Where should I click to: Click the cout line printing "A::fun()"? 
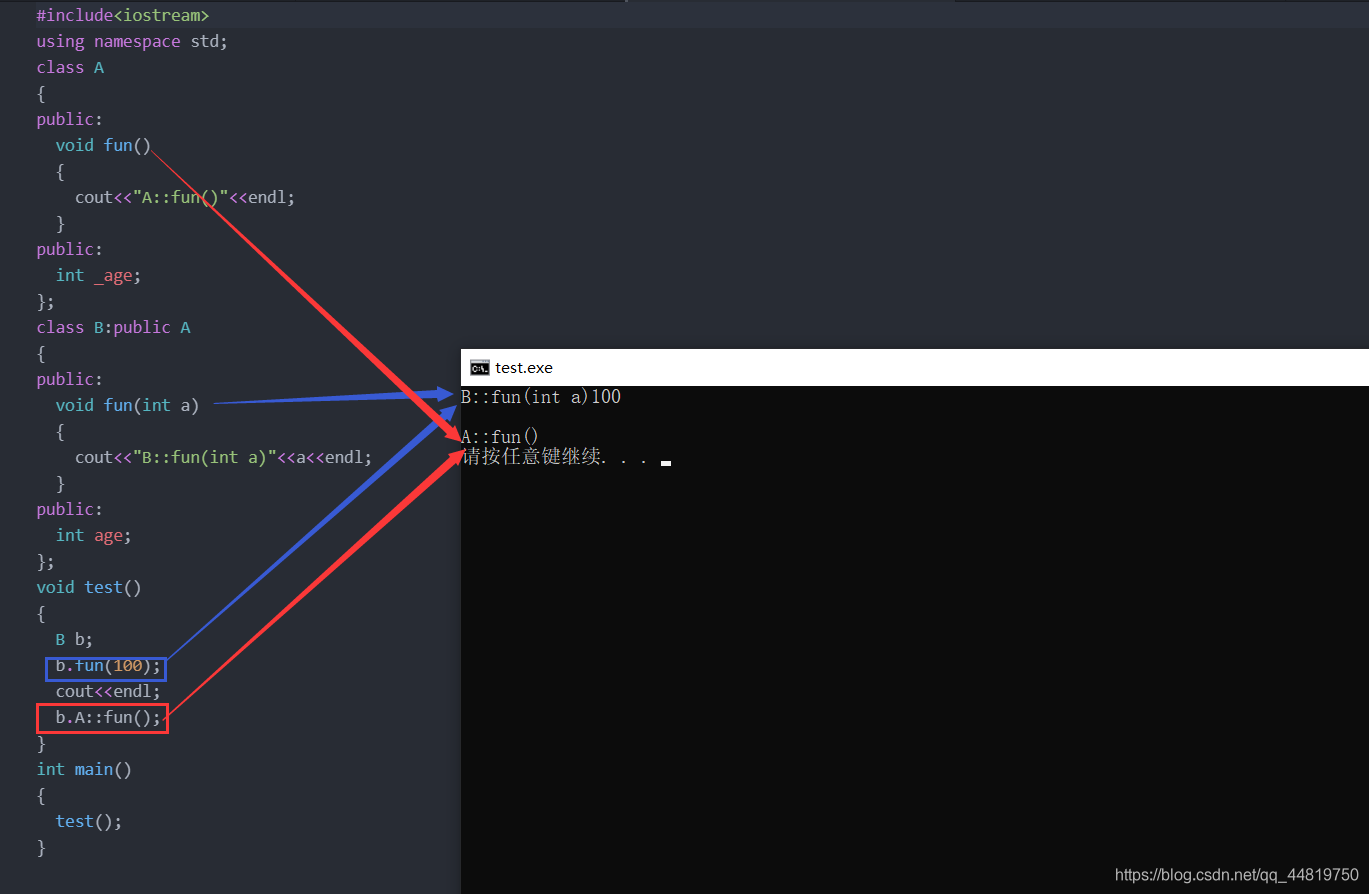(185, 197)
